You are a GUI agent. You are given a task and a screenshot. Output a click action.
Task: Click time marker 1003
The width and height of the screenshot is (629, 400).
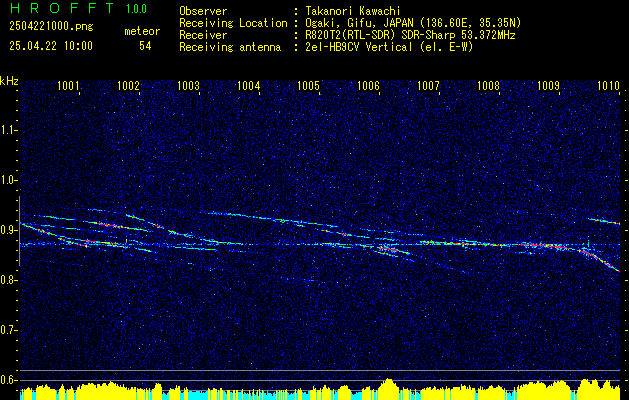pos(189,85)
